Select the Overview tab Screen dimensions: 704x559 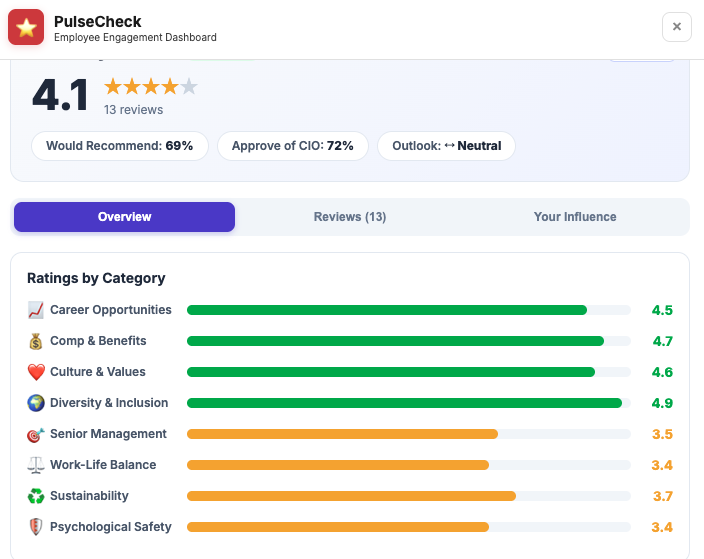click(125, 217)
